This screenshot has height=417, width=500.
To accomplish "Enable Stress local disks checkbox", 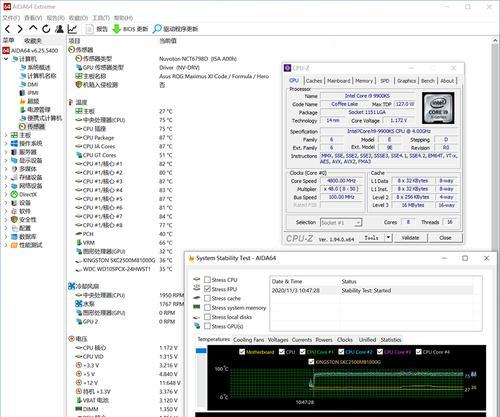I will 207,317.
